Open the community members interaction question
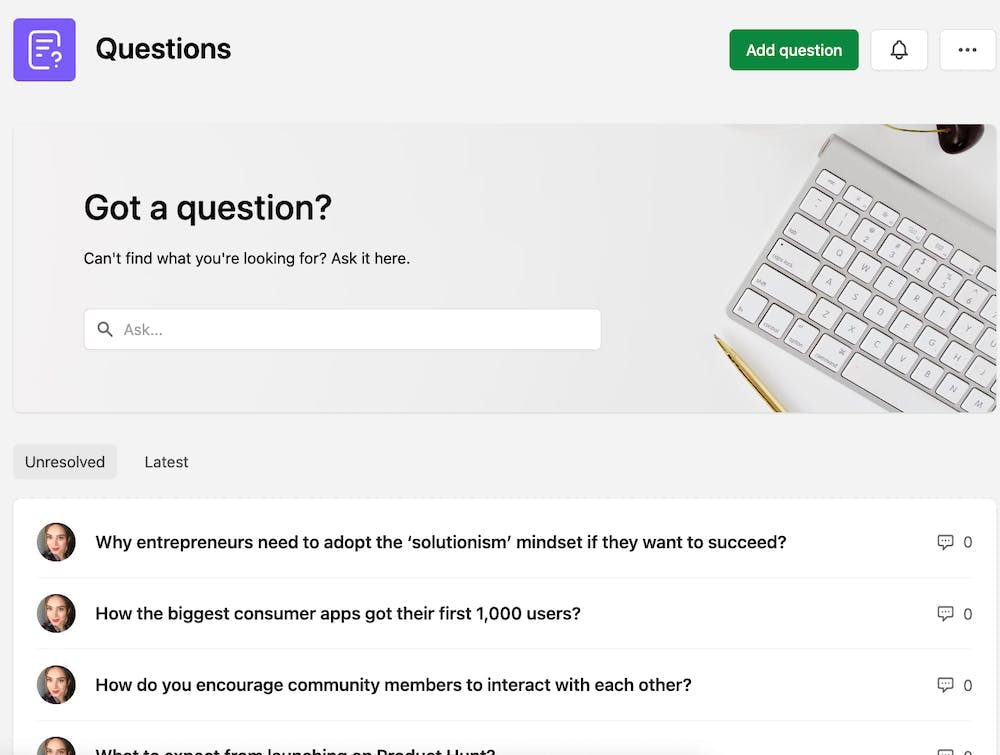 point(393,685)
